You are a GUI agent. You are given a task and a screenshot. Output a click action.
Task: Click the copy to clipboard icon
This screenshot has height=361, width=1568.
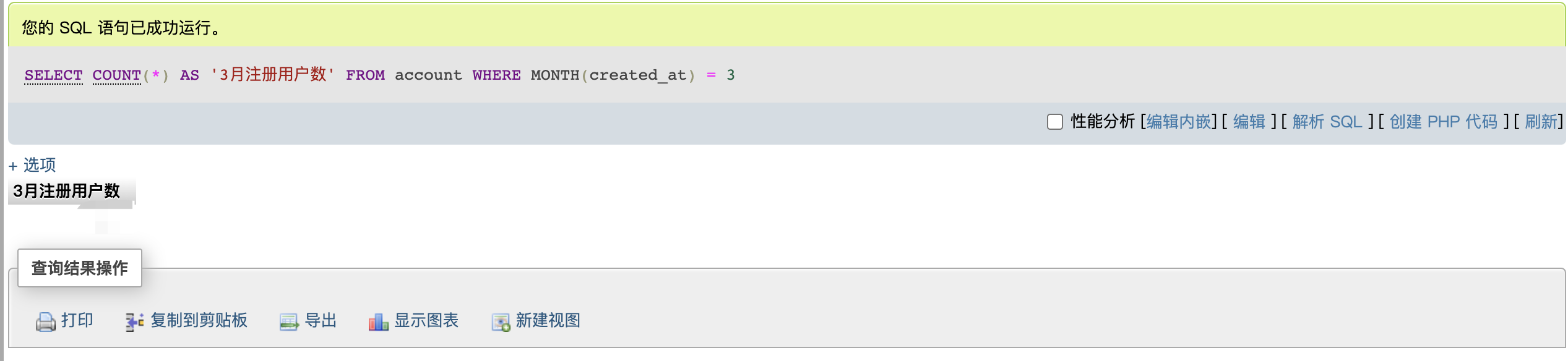(x=135, y=321)
